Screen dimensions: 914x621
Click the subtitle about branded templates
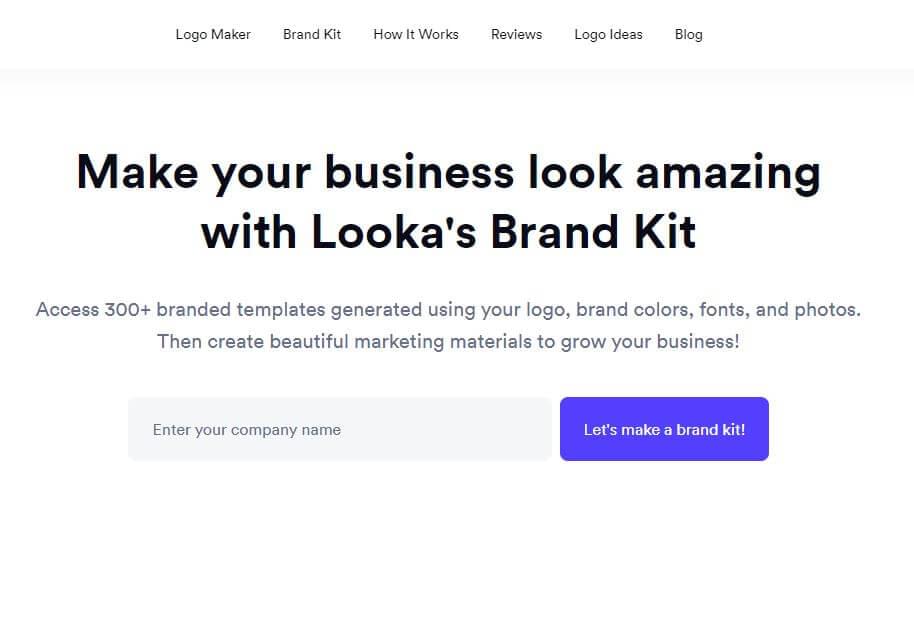tap(448, 325)
